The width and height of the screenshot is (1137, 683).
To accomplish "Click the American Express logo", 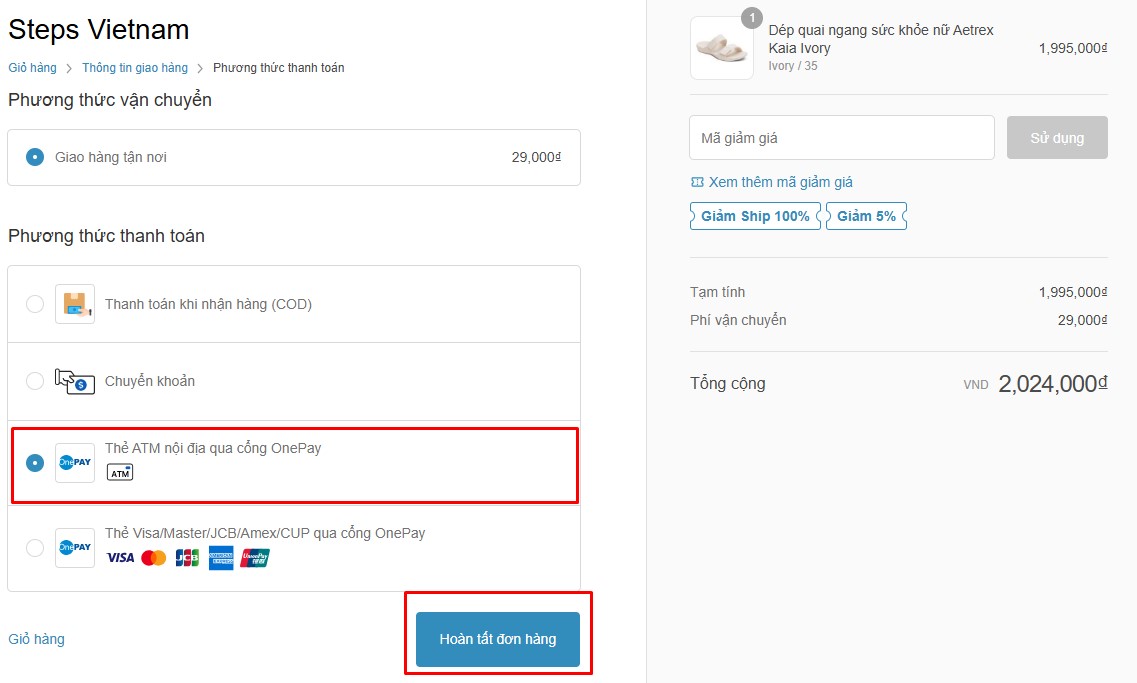I will (x=221, y=558).
